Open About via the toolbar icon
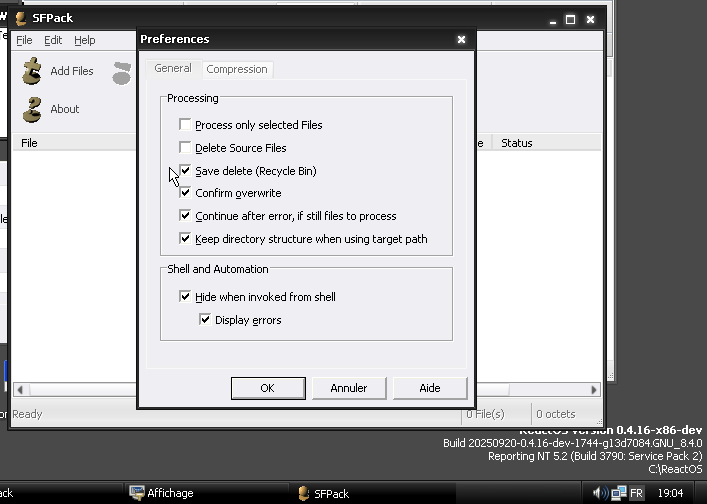 point(33,109)
